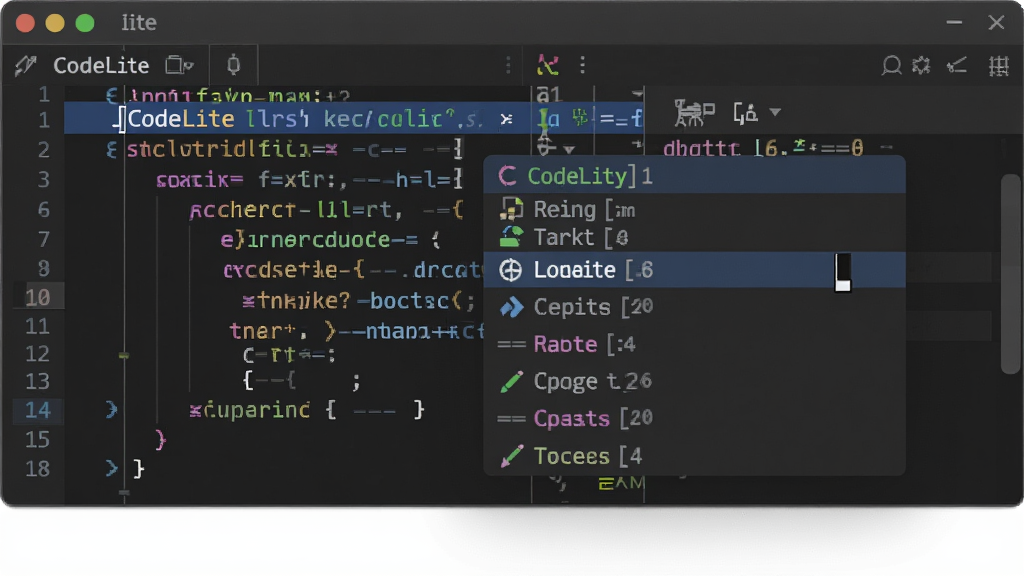Click the pencil icon beside Tocees
The height and width of the screenshot is (576, 1024).
pyautogui.click(x=511, y=456)
